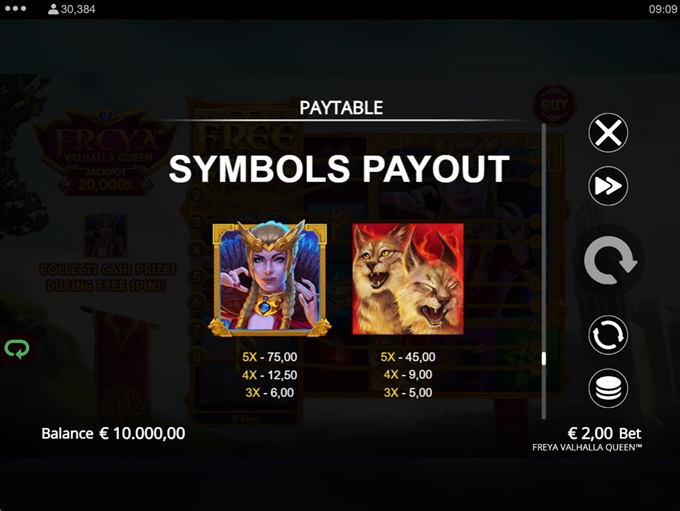Click the FREYA VALHALLA QUEEN title text
This screenshot has height=511, width=680.
[587, 448]
